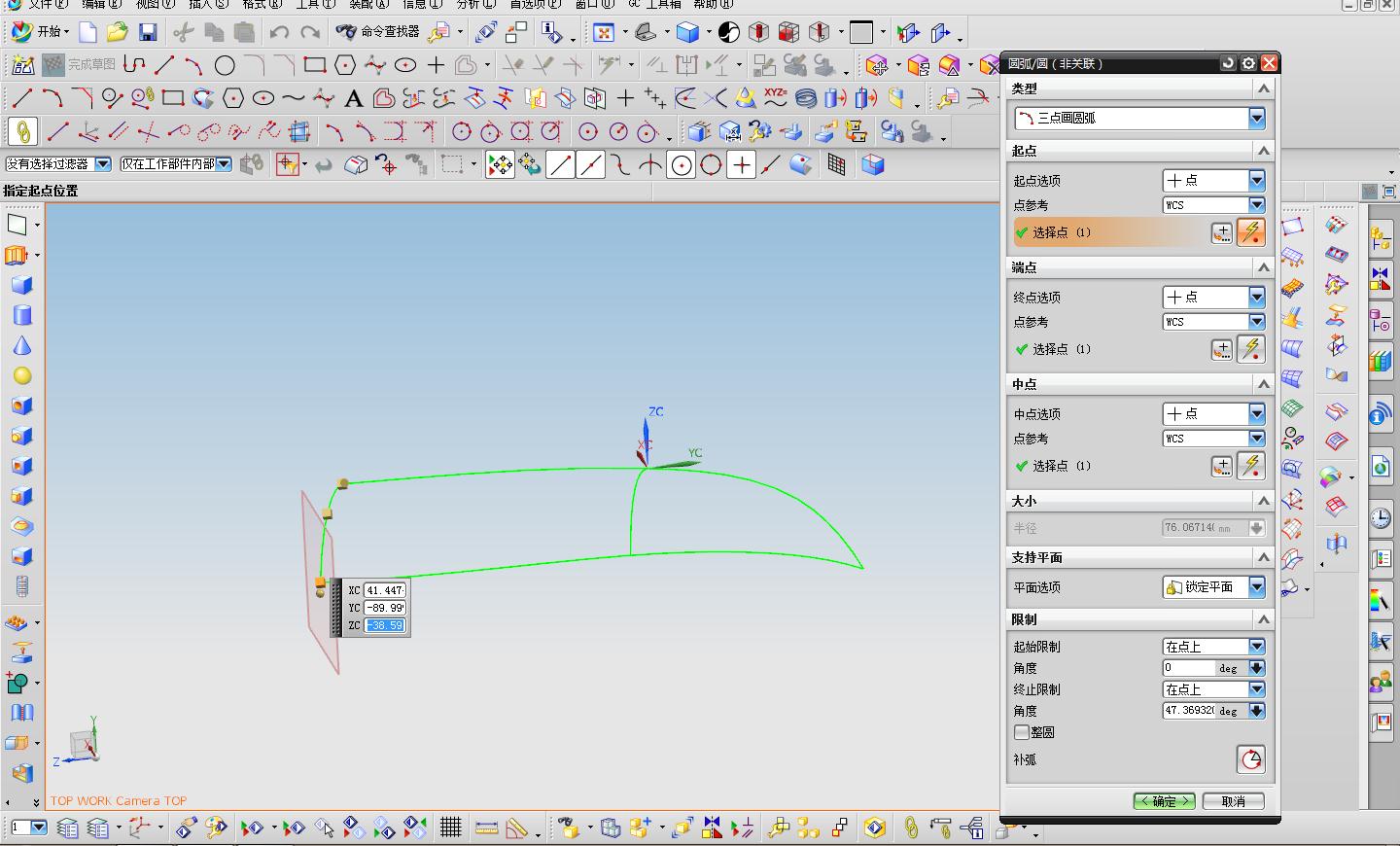Open the 没有选择过滤器 selection filter dropdown
The width and height of the screenshot is (1400, 846).
58,164
